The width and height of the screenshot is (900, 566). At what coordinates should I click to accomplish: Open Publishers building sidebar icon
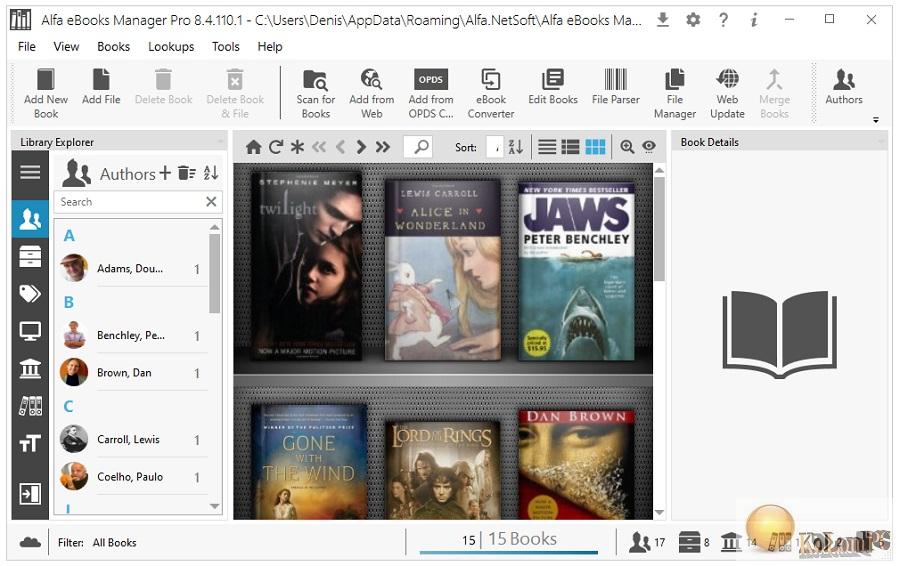(30, 368)
